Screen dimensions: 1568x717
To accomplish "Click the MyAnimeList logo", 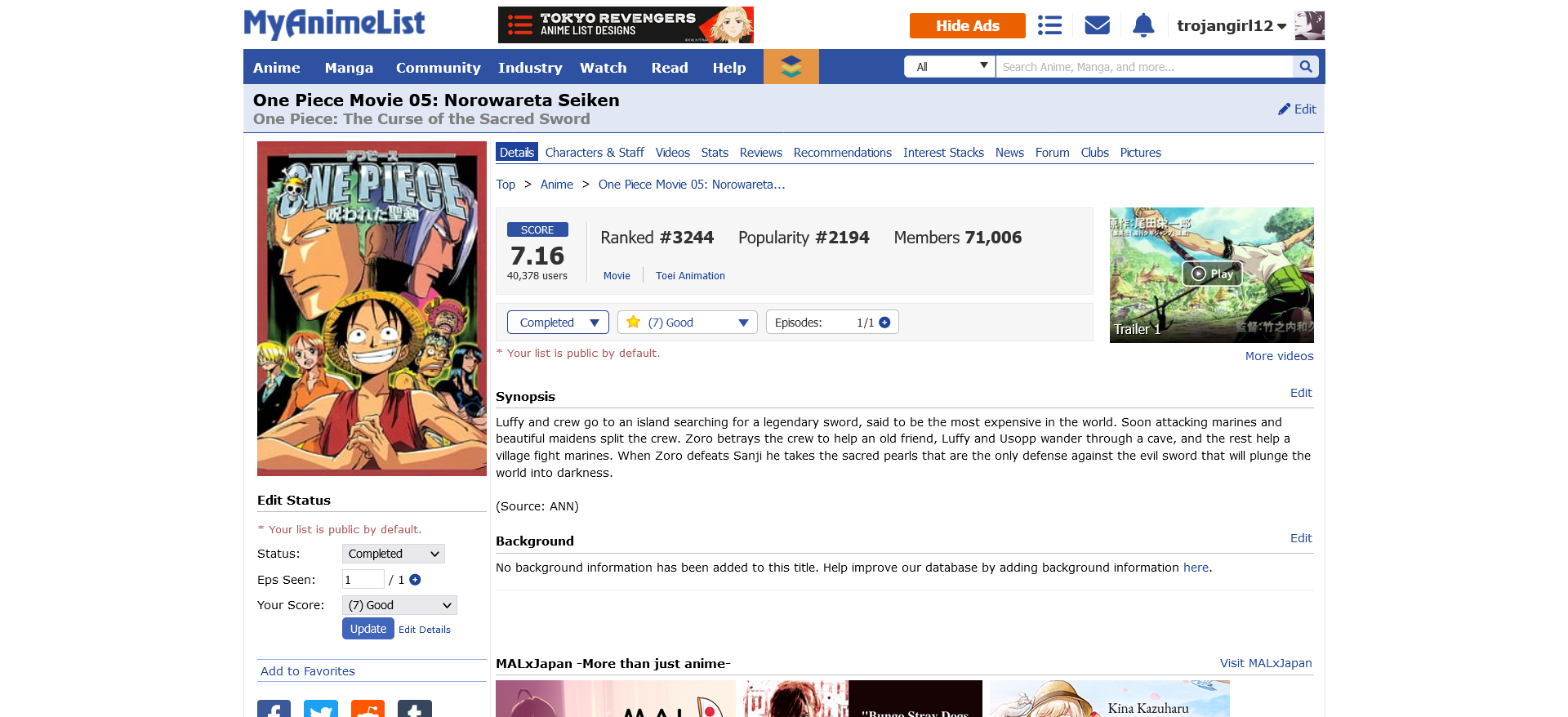I will tap(335, 24).
